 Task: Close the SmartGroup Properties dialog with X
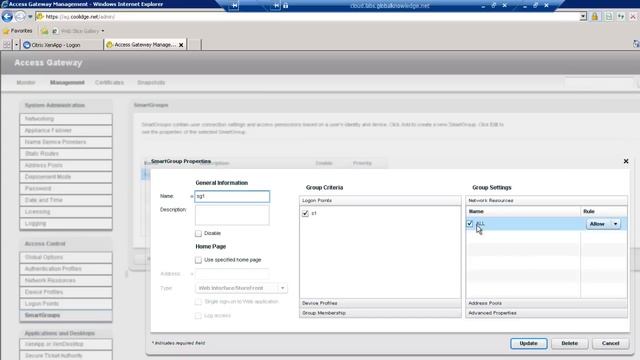coord(626,161)
